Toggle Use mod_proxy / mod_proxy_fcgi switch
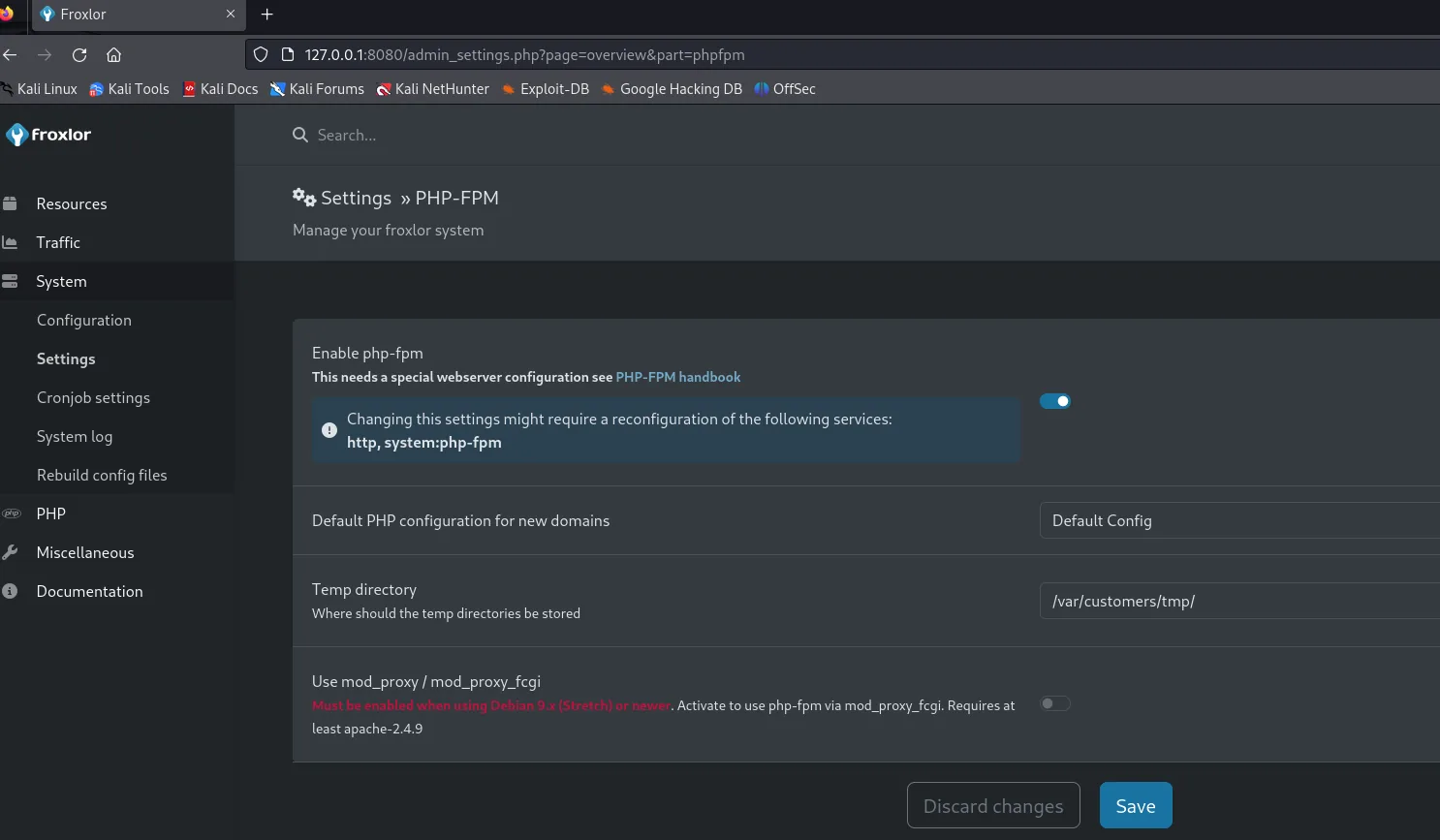Image resolution: width=1440 pixels, height=840 pixels. 1055,703
